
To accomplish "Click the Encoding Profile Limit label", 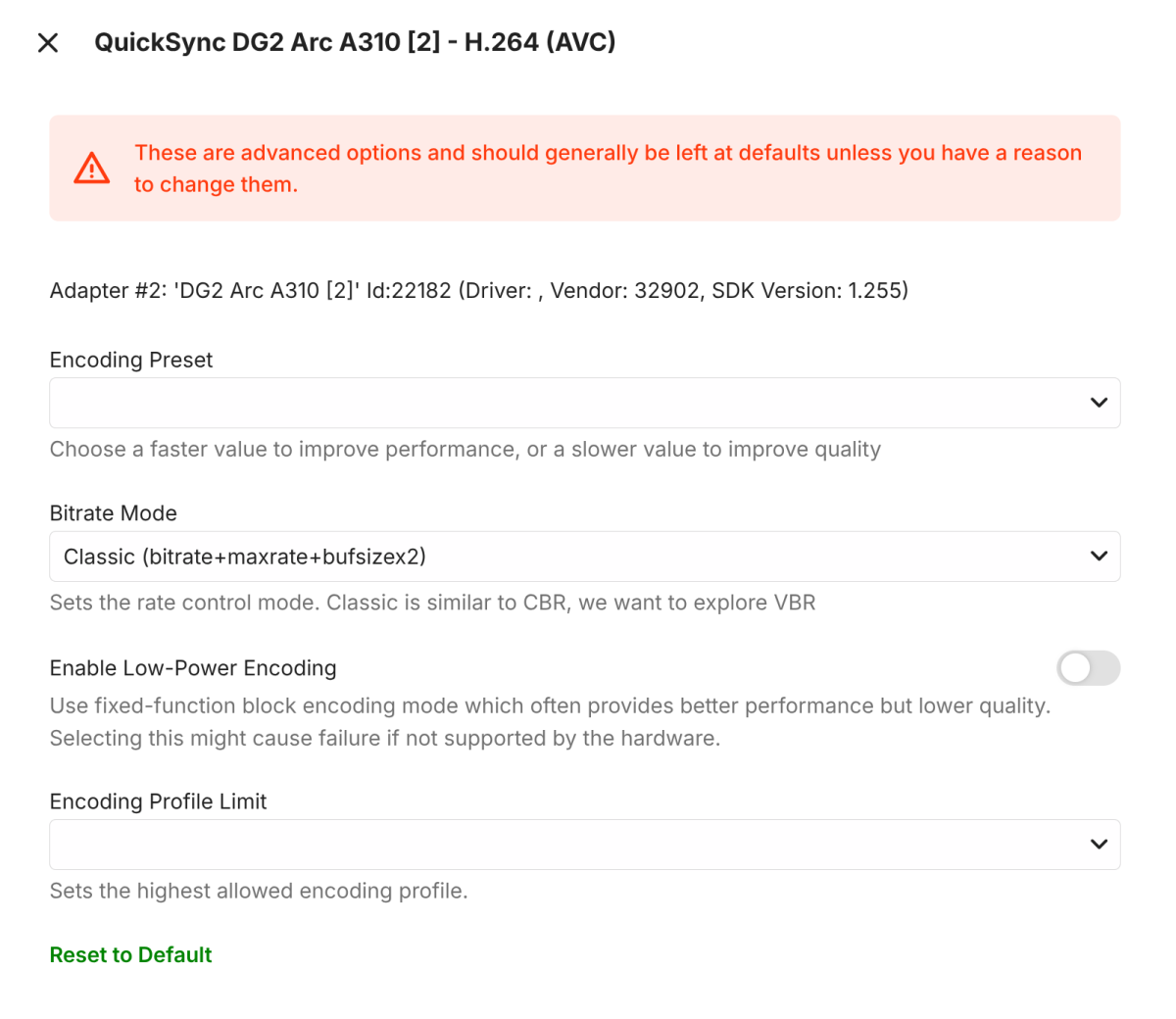I will (158, 801).
